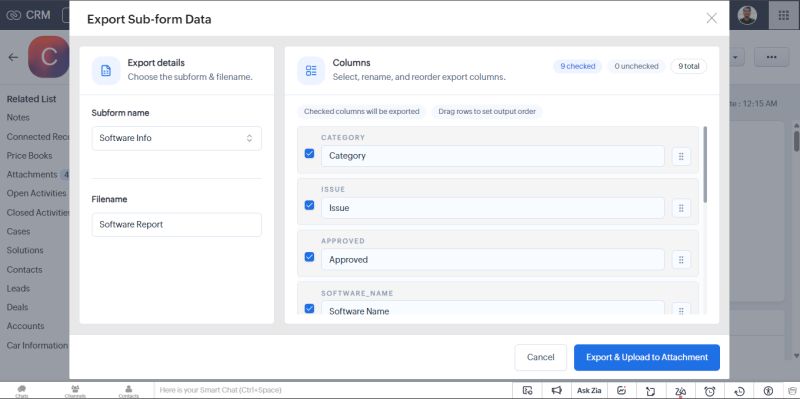This screenshot has width=800, height=399.
Task: Edit the Approved column name field
Action: (492, 260)
